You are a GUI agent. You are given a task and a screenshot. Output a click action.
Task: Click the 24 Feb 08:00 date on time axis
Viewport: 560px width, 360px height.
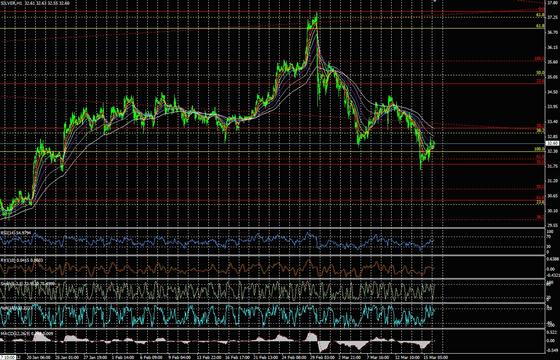291,357
